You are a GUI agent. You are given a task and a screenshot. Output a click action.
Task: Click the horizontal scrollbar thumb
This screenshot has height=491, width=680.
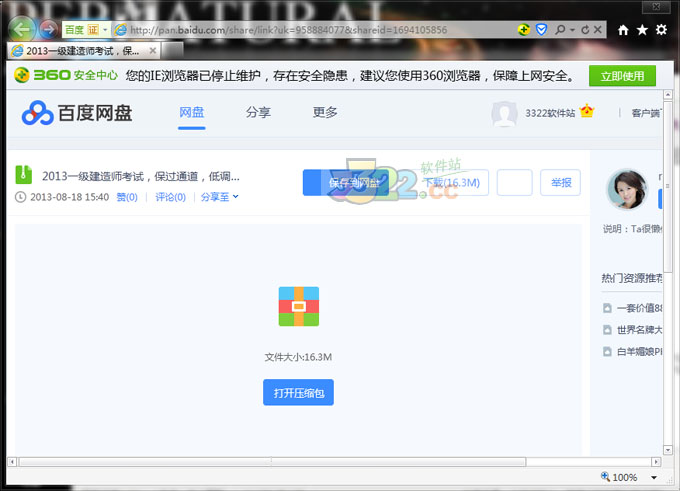(272, 462)
